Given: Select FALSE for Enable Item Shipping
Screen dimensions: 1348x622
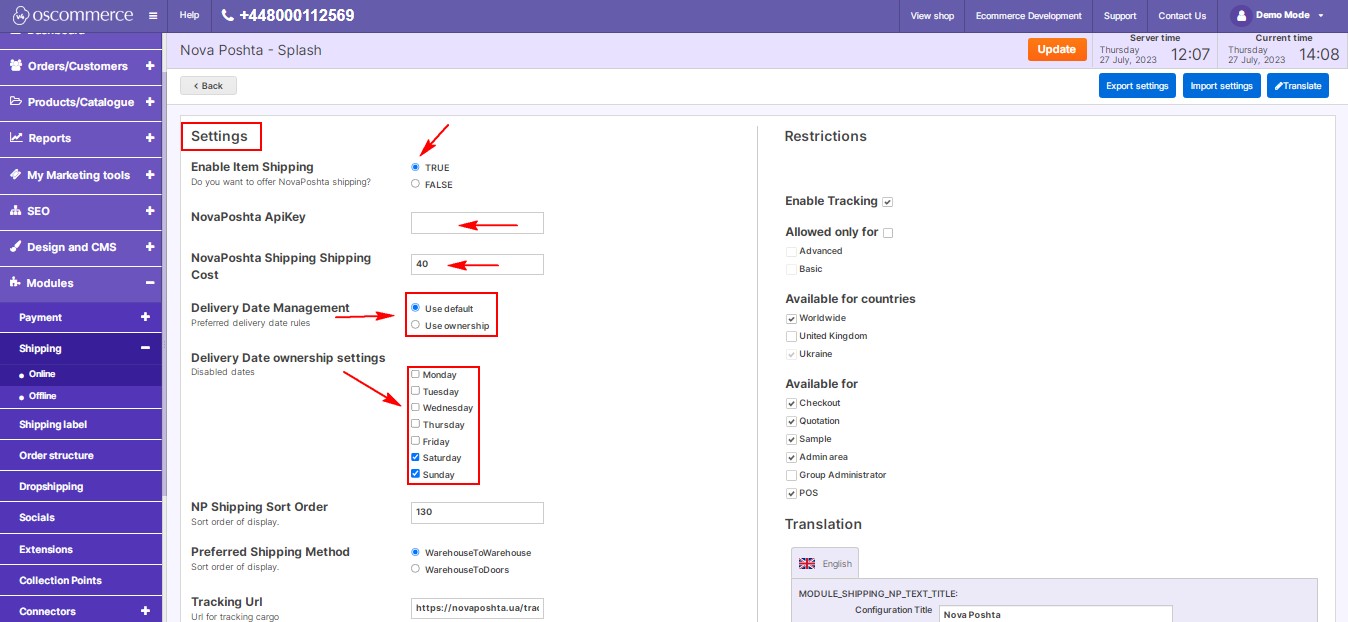Looking at the screenshot, I should (415, 184).
